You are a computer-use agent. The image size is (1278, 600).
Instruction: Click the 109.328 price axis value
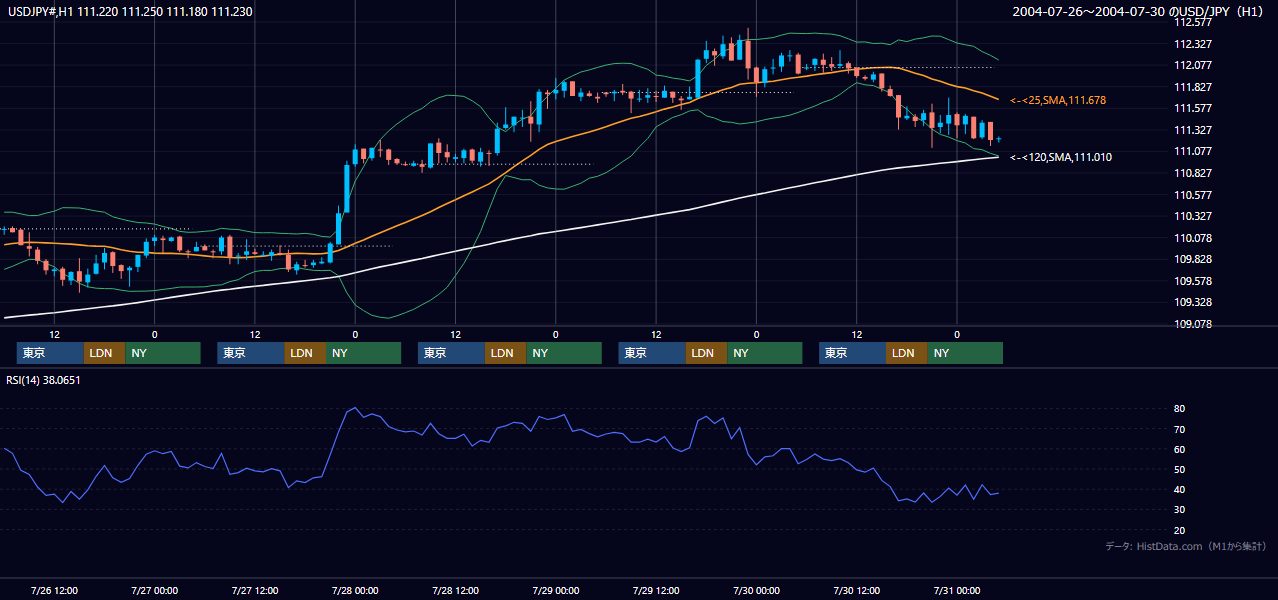point(1192,302)
